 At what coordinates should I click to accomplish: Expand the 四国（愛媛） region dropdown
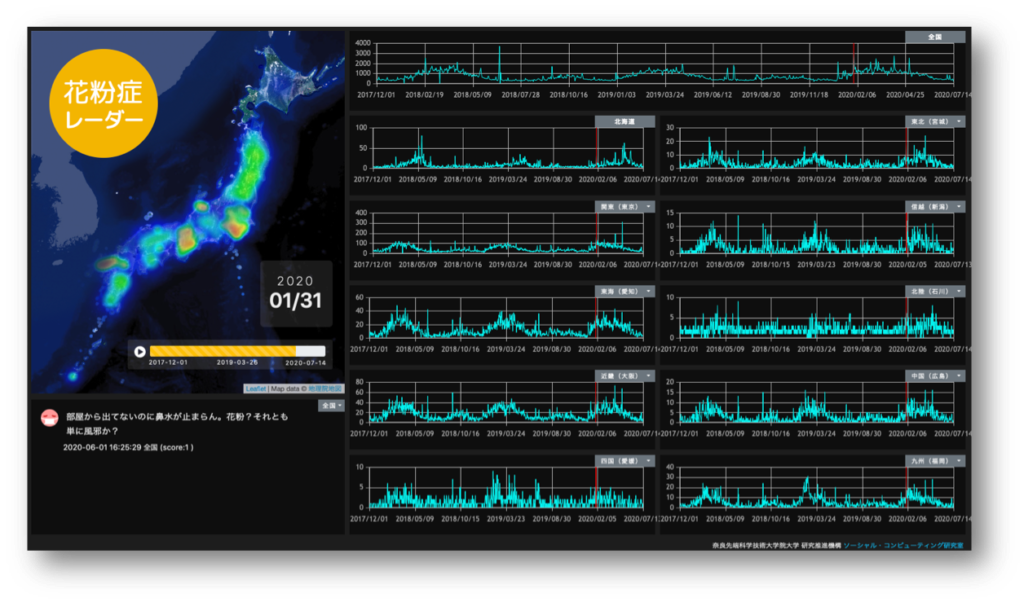[625, 462]
